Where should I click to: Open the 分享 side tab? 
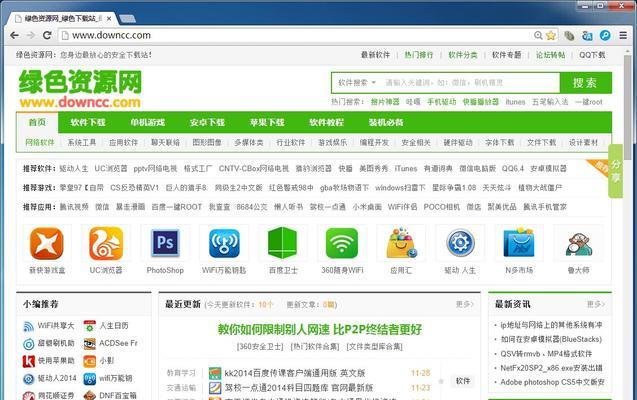pos(615,171)
